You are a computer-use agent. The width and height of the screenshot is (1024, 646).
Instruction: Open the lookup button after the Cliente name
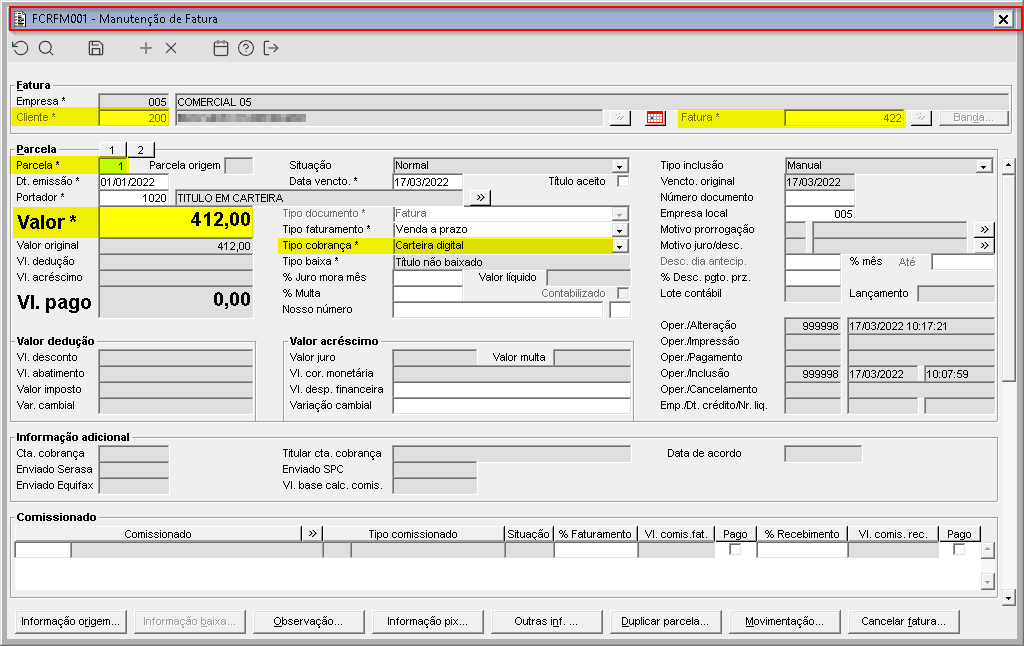tap(620, 118)
